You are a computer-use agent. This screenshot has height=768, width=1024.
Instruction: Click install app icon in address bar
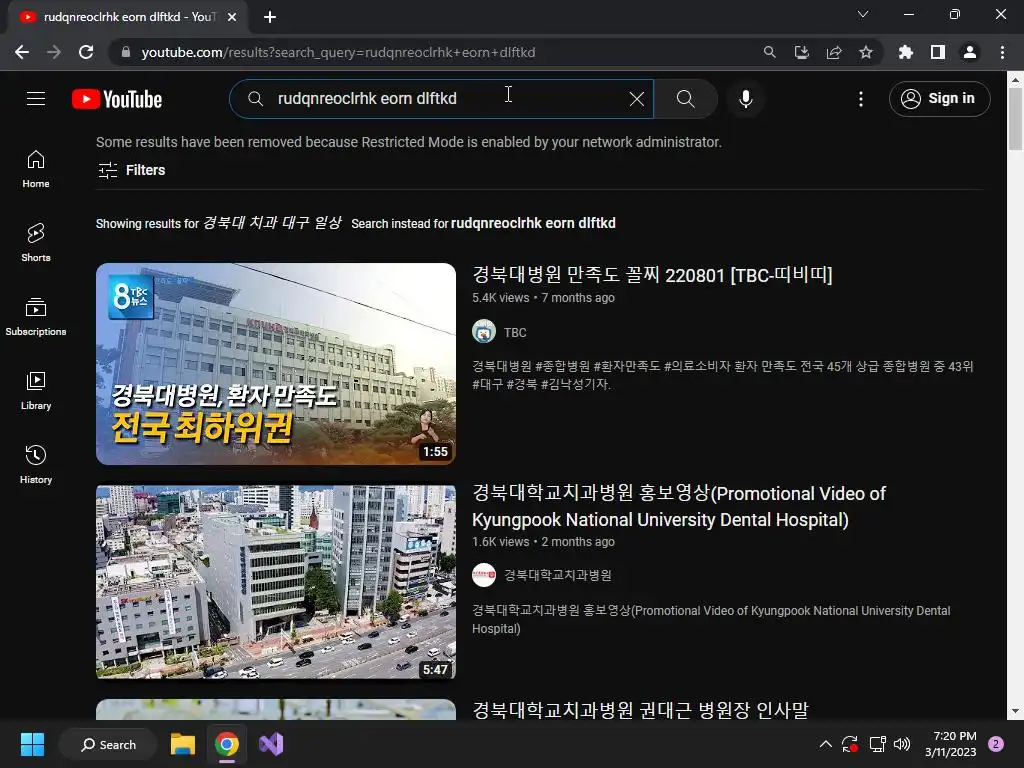pyautogui.click(x=802, y=52)
